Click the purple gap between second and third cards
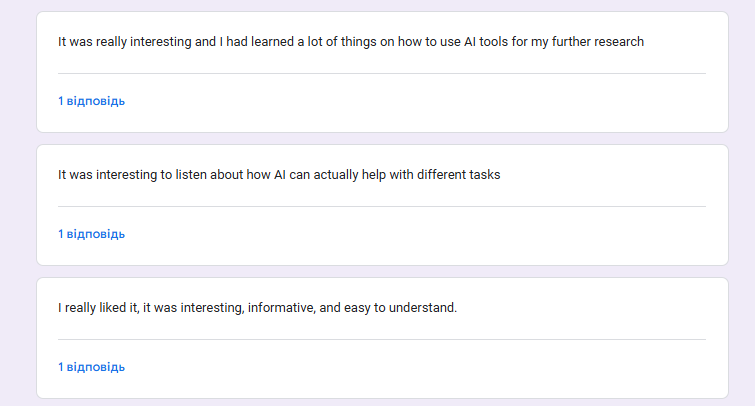The height and width of the screenshot is (406, 755). (x=381, y=272)
